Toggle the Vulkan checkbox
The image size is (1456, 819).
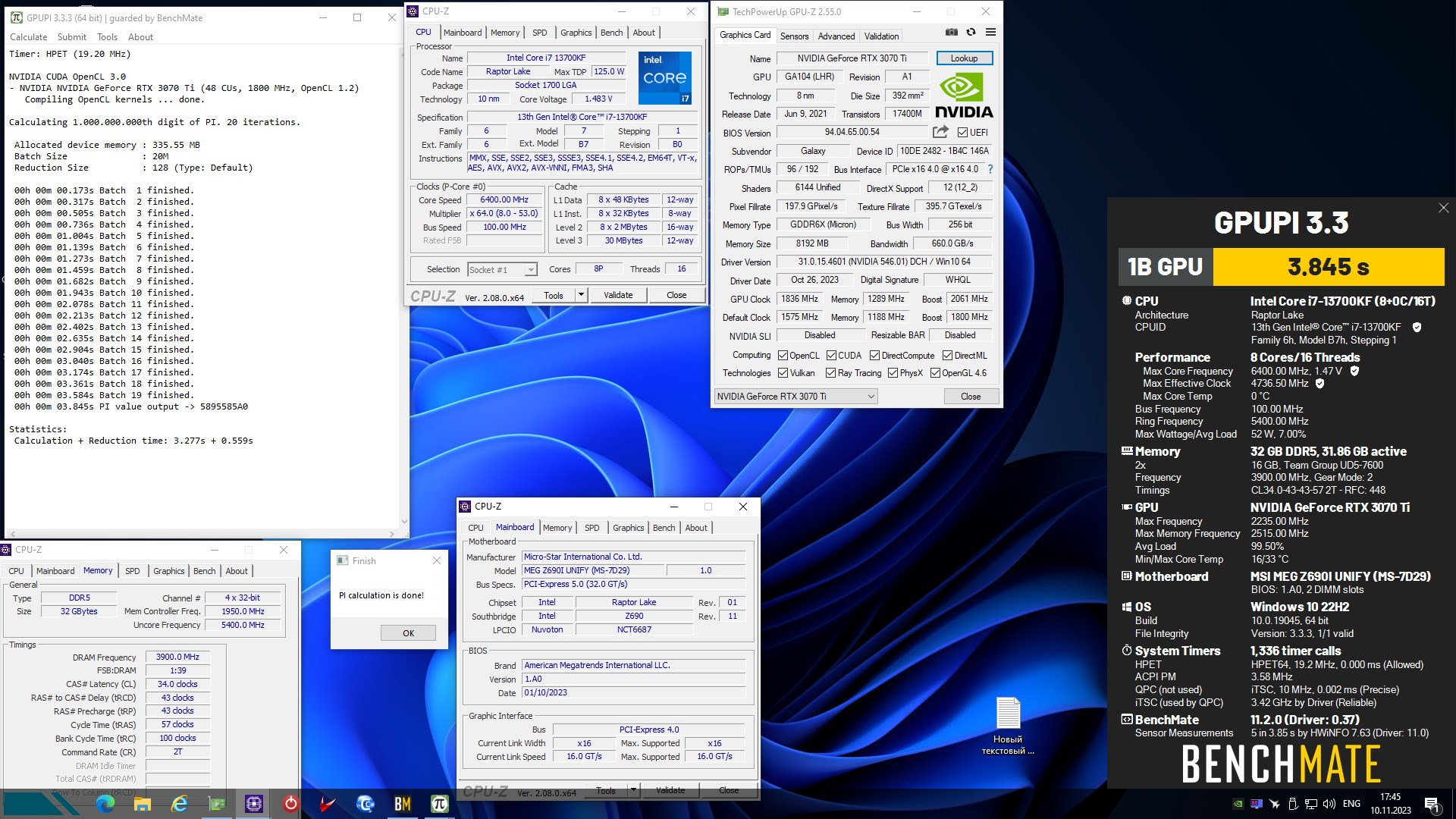(783, 373)
